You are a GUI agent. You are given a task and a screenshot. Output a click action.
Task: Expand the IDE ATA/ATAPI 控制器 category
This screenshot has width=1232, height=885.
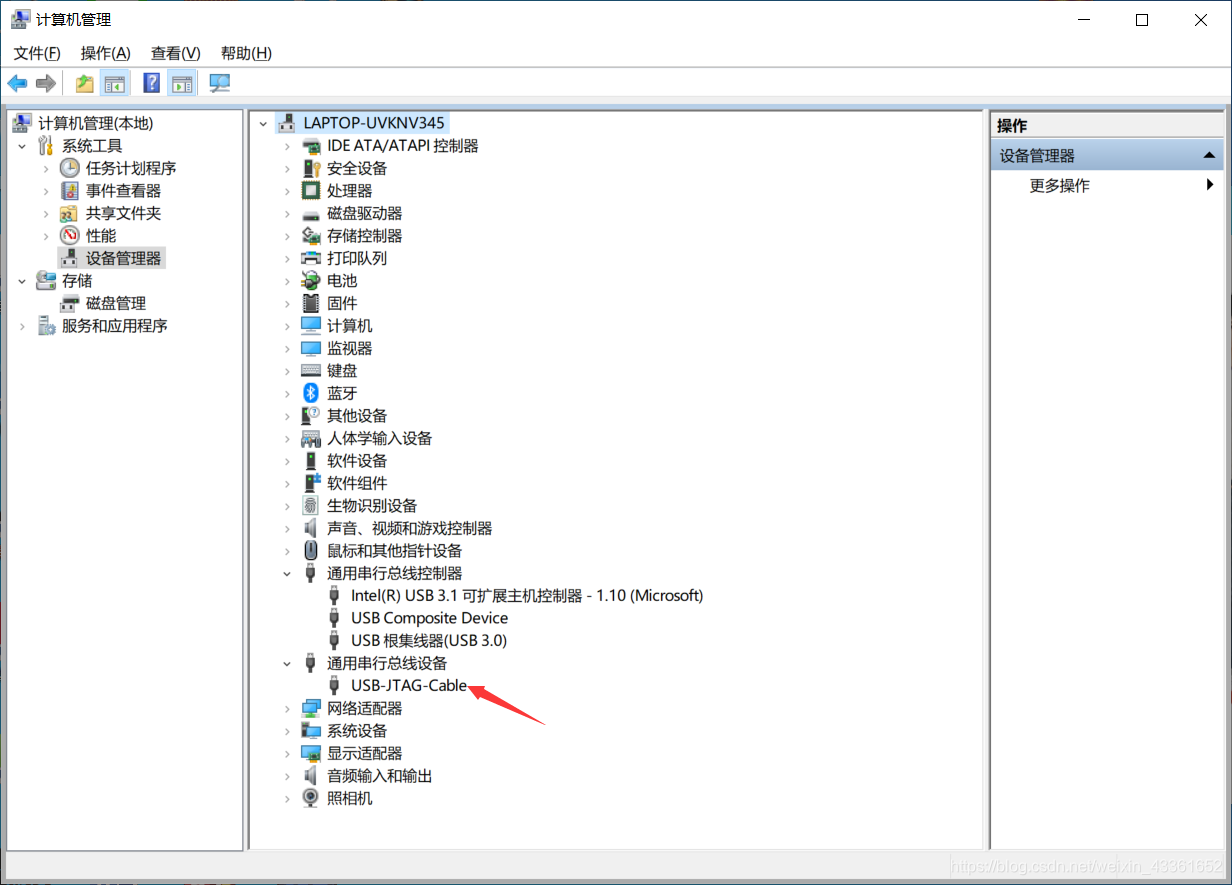pyautogui.click(x=287, y=146)
